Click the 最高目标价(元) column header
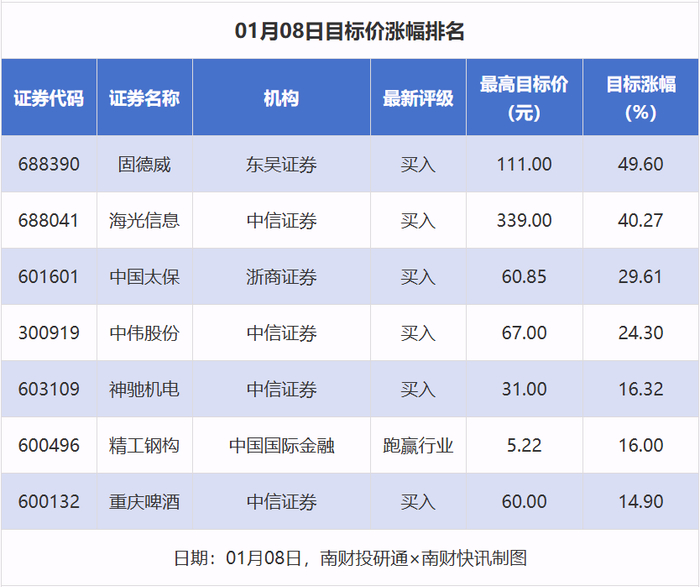The width and height of the screenshot is (700, 587). coord(524,98)
